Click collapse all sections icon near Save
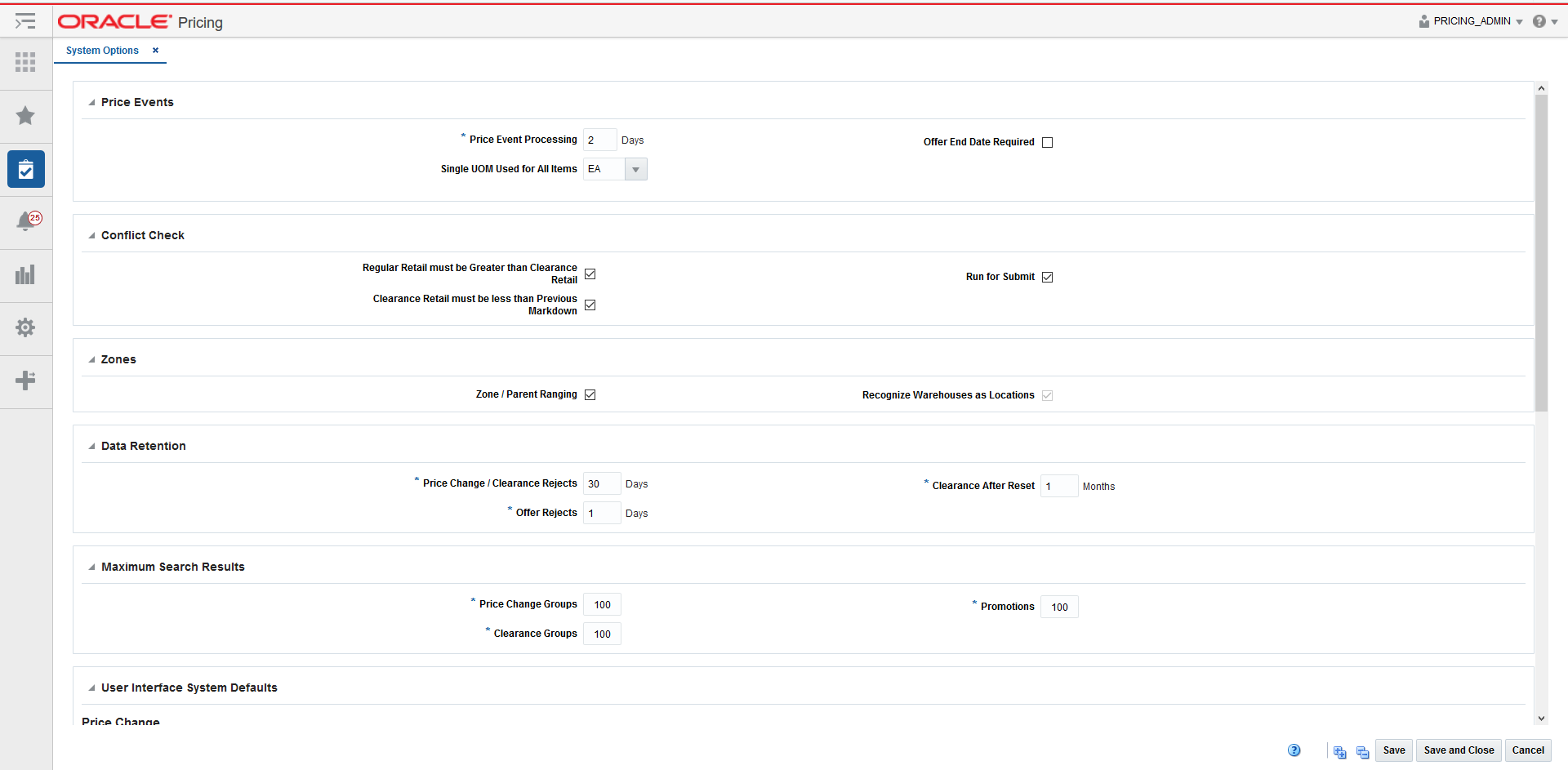Screen dimensions: 1568x770 [1363, 752]
